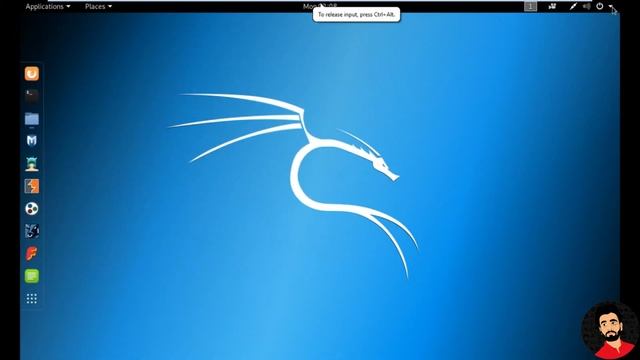Open the clock and calendar in top bar
640x360 pixels.
320,6
